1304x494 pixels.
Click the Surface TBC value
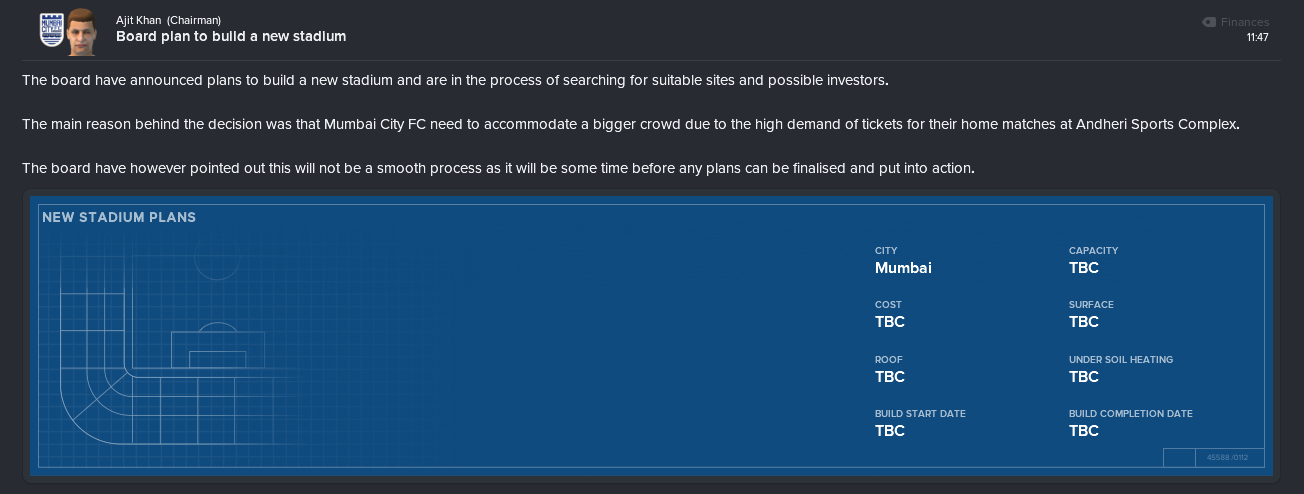click(x=1084, y=322)
